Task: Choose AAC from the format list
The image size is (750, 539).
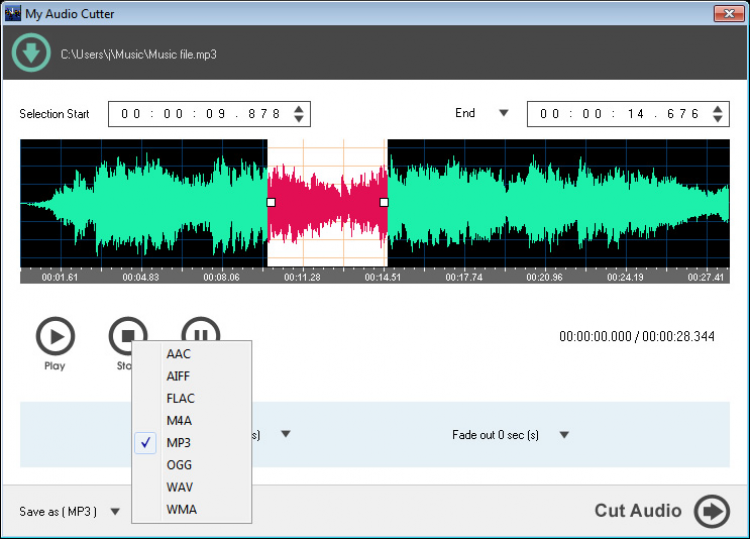Action: [x=179, y=354]
